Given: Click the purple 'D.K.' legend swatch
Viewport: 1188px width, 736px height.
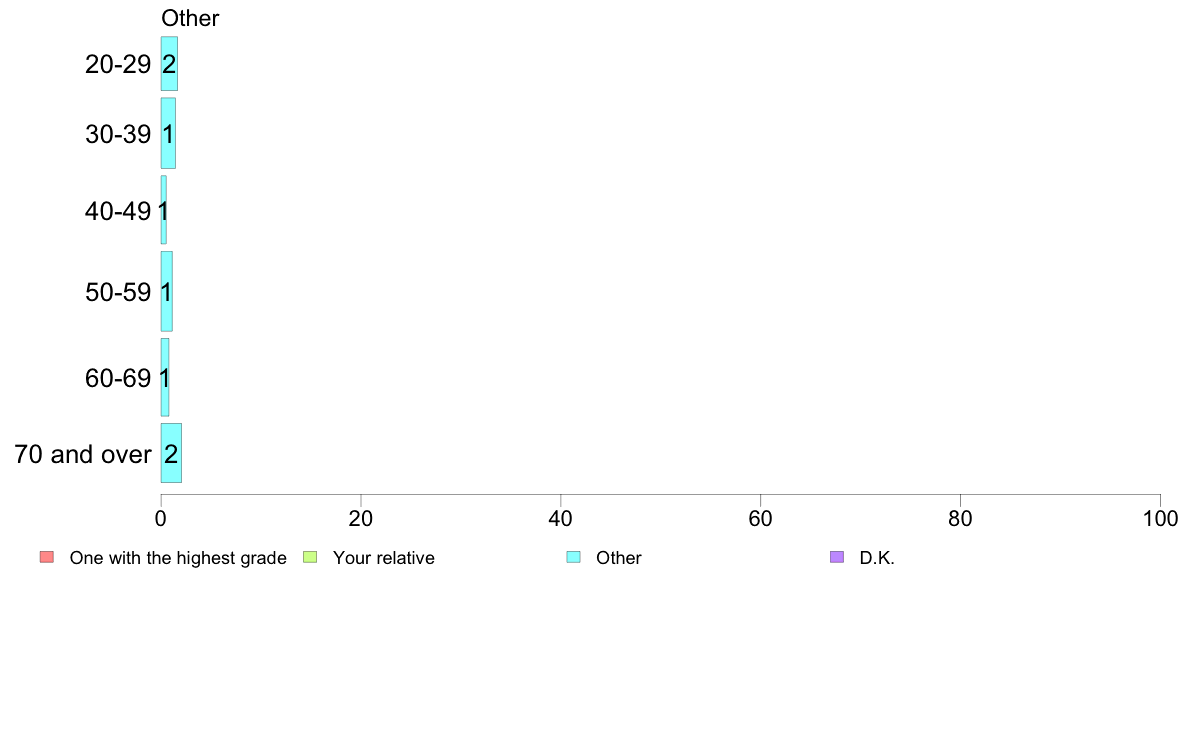Looking at the screenshot, I should (x=836, y=557).
